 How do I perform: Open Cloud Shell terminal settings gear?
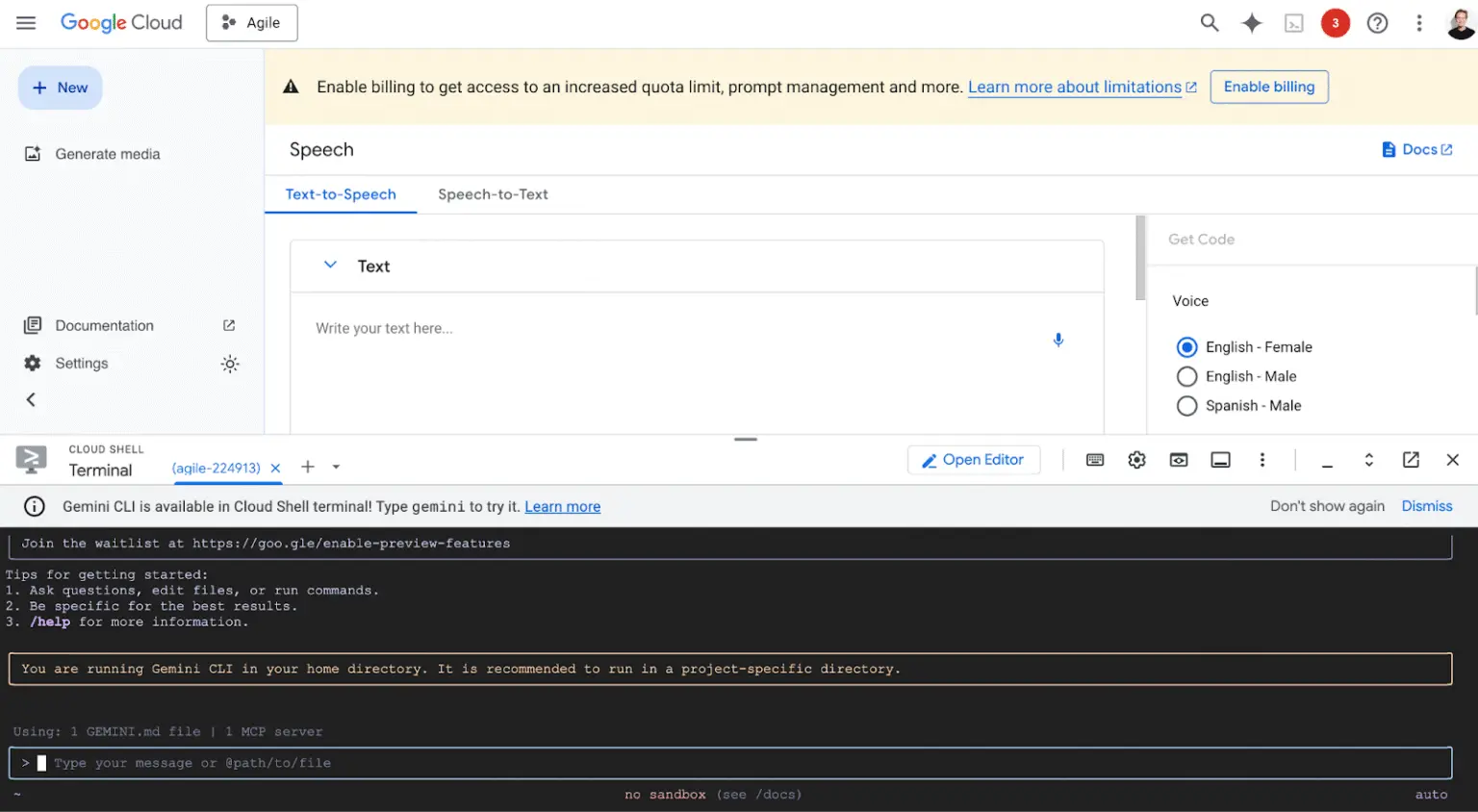[x=1137, y=460]
